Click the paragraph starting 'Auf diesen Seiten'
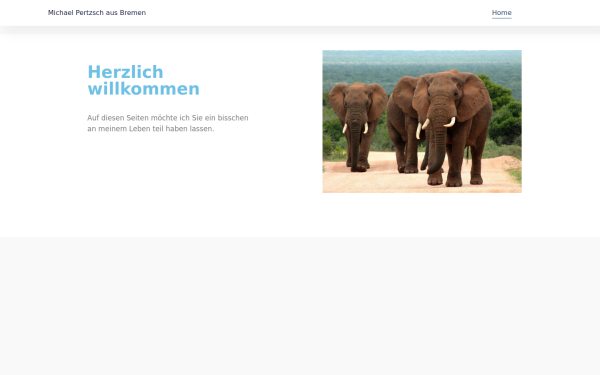Screen dimensions: 600x375 (168, 123)
